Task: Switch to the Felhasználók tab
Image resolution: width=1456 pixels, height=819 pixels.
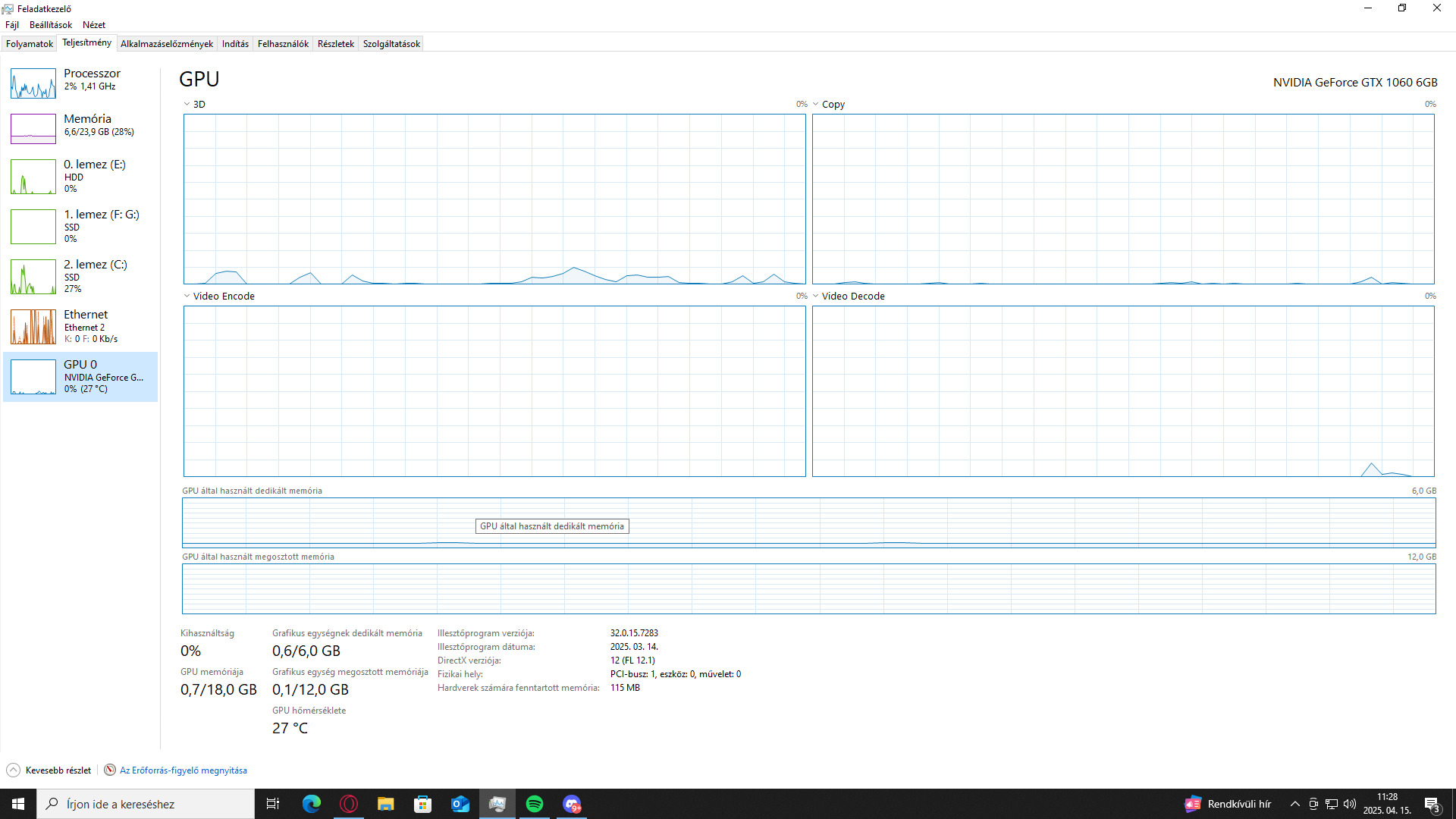Action: (x=283, y=44)
